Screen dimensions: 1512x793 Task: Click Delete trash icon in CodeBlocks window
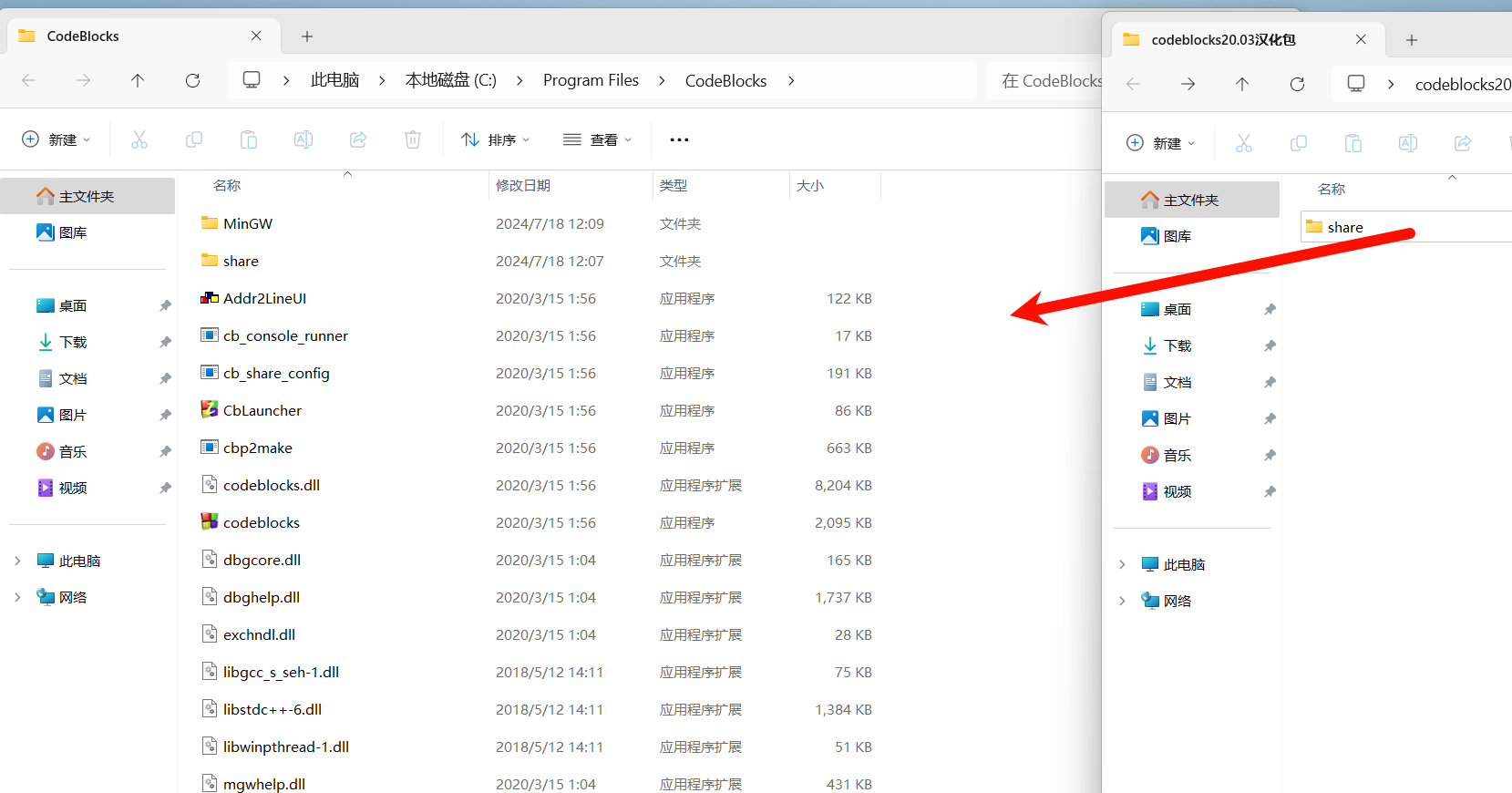[x=413, y=139]
